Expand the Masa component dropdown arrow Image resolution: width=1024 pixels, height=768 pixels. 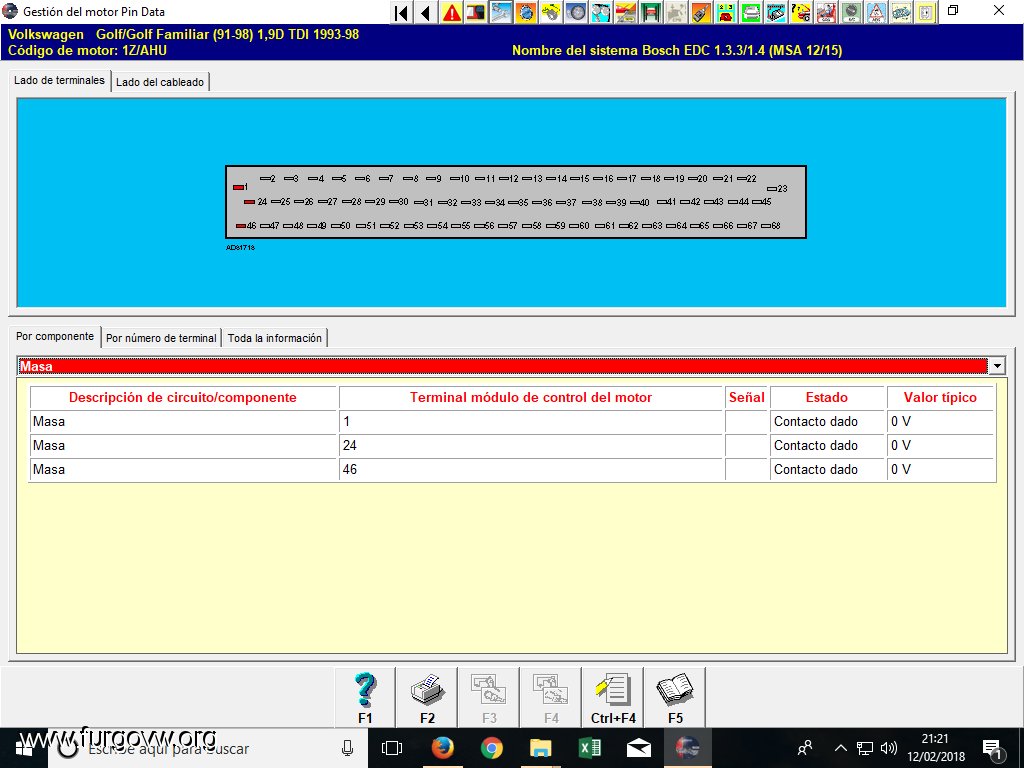pos(997,366)
